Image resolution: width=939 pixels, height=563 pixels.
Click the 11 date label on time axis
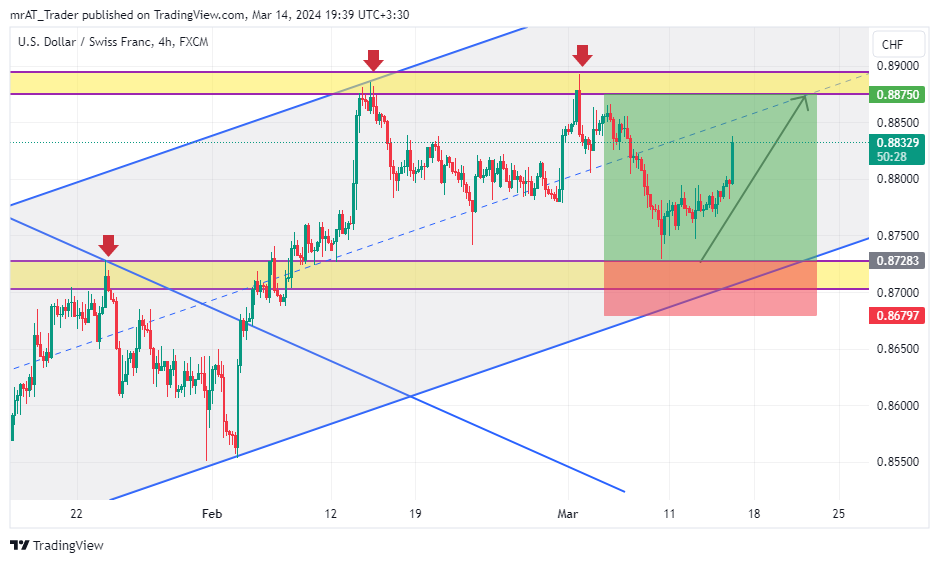pos(669,514)
